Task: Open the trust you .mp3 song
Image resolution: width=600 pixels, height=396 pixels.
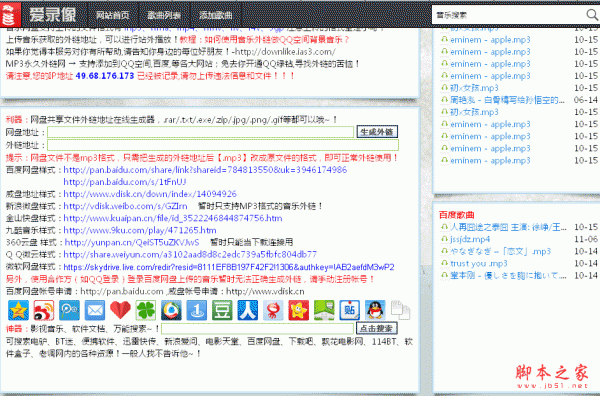Action: [x=479, y=263]
